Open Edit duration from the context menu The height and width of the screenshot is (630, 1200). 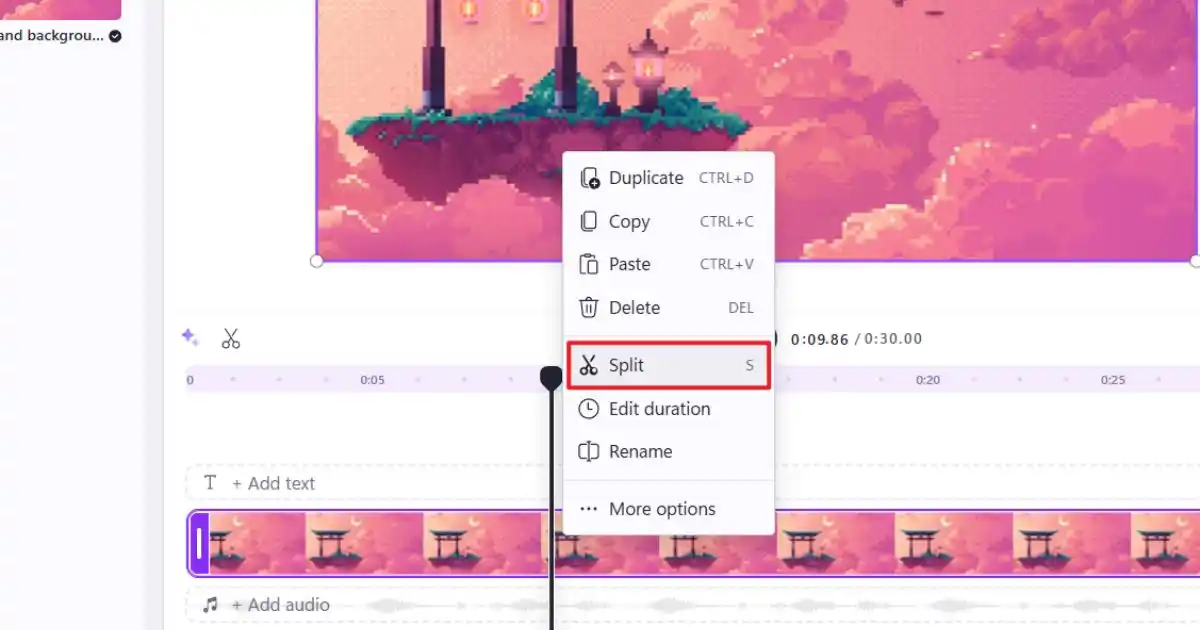tap(668, 409)
